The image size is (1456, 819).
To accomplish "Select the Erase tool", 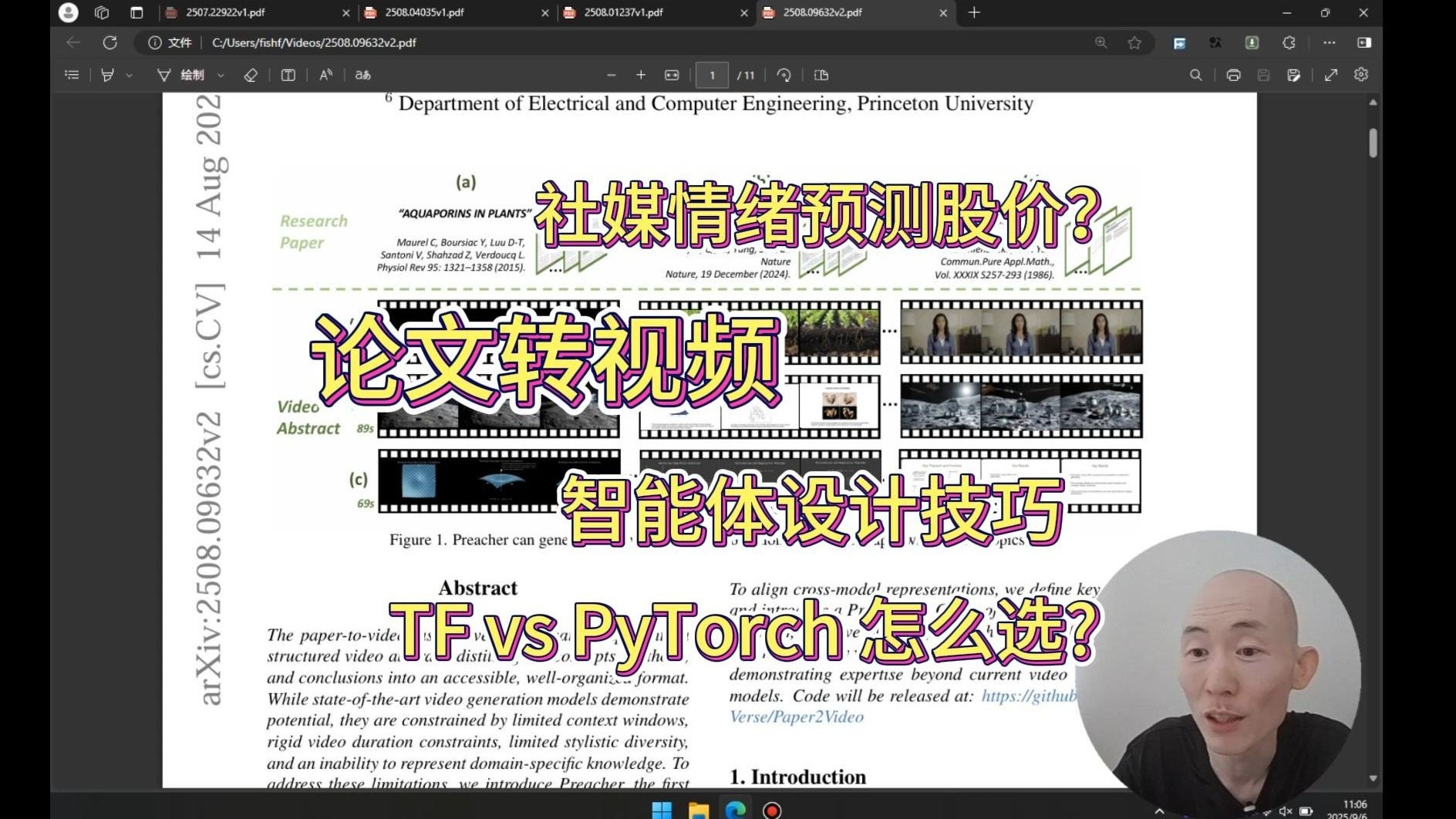I will pos(251,75).
